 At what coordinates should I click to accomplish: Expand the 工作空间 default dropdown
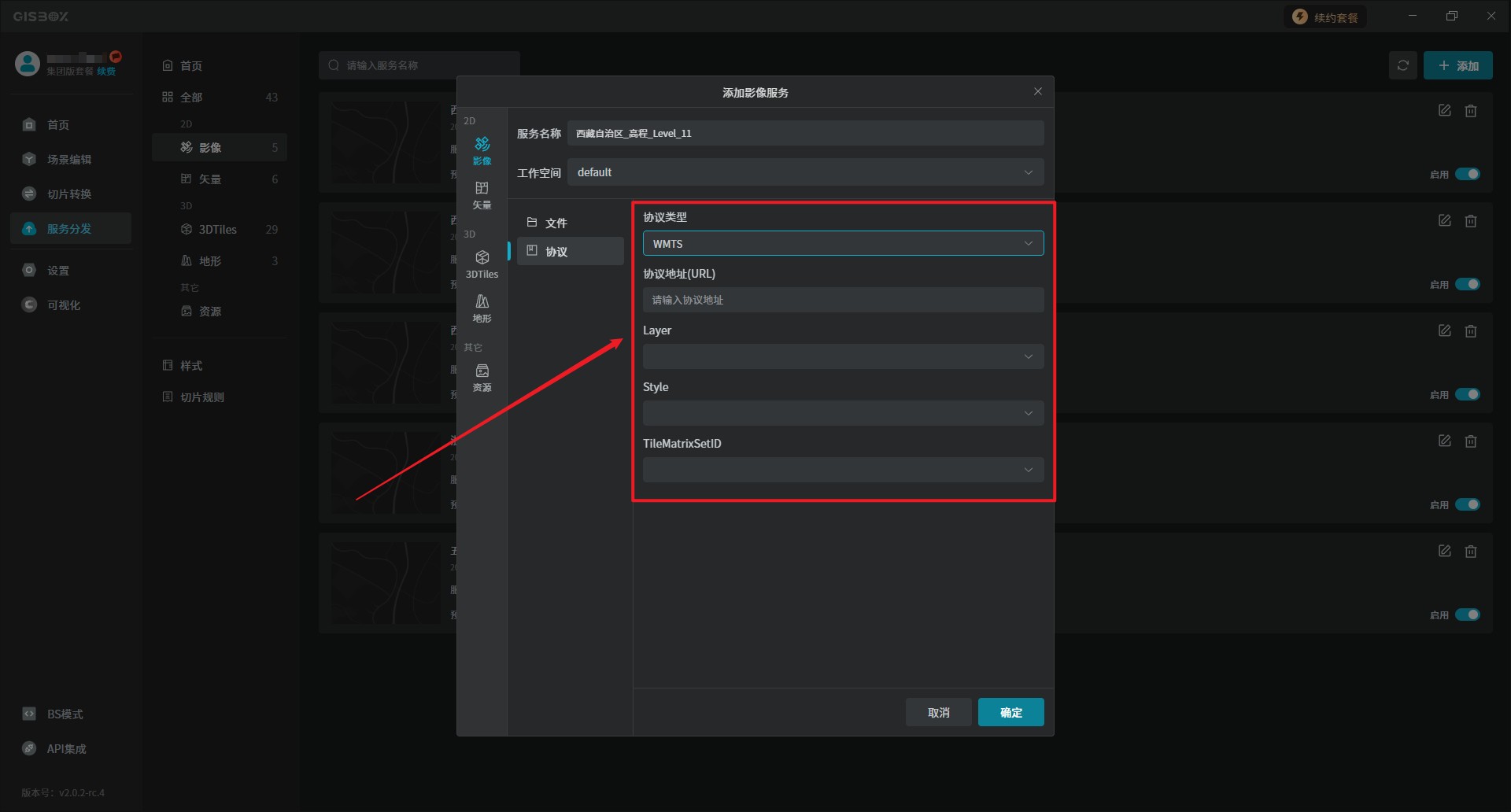pyautogui.click(x=805, y=172)
